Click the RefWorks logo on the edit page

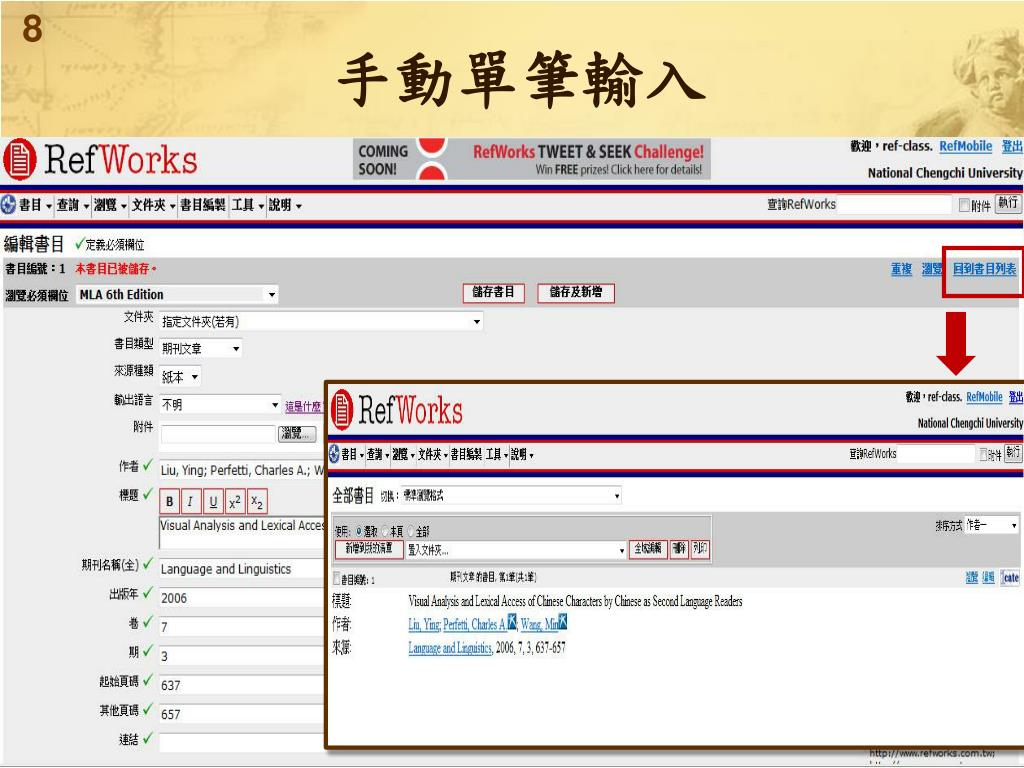pyautogui.click(x=100, y=160)
